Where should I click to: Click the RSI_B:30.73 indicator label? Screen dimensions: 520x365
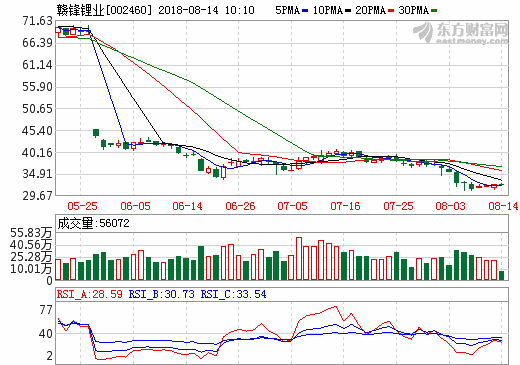click(x=161, y=294)
